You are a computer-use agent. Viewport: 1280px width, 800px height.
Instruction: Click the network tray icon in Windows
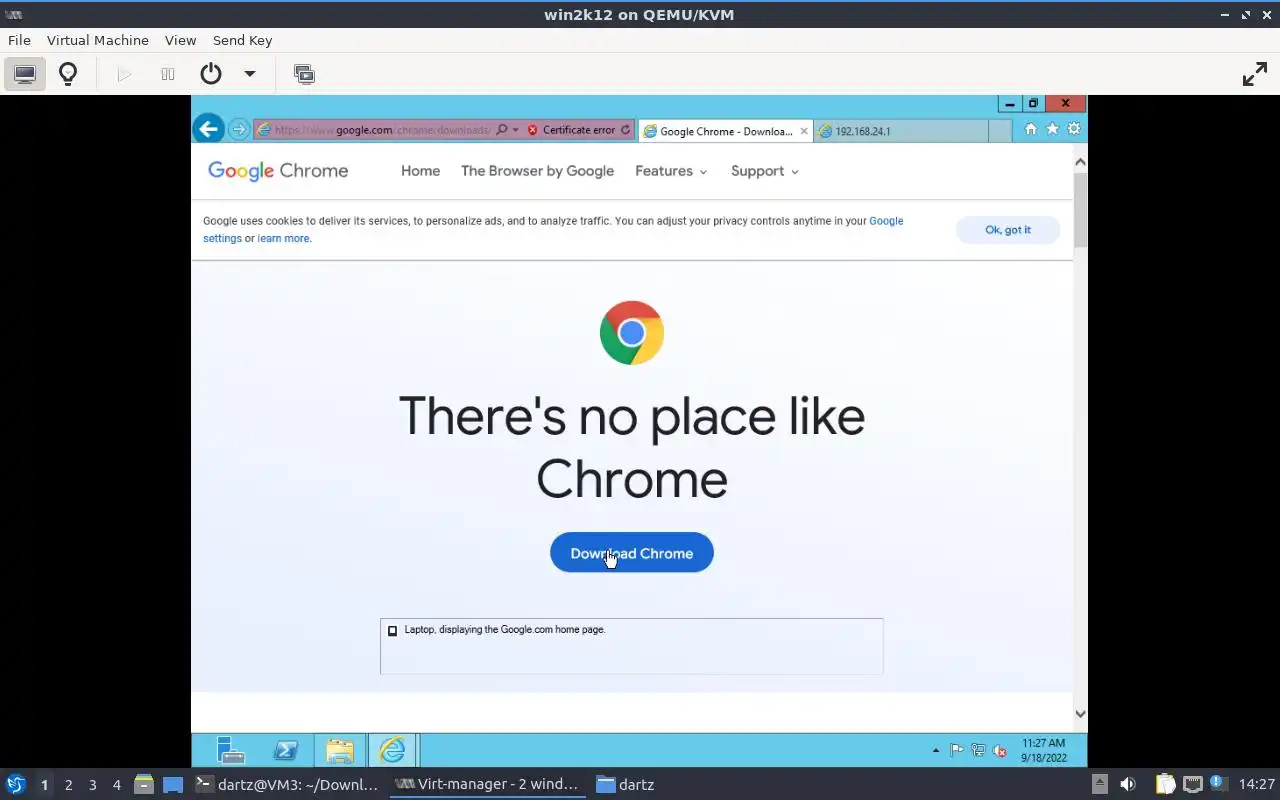pyautogui.click(x=977, y=751)
